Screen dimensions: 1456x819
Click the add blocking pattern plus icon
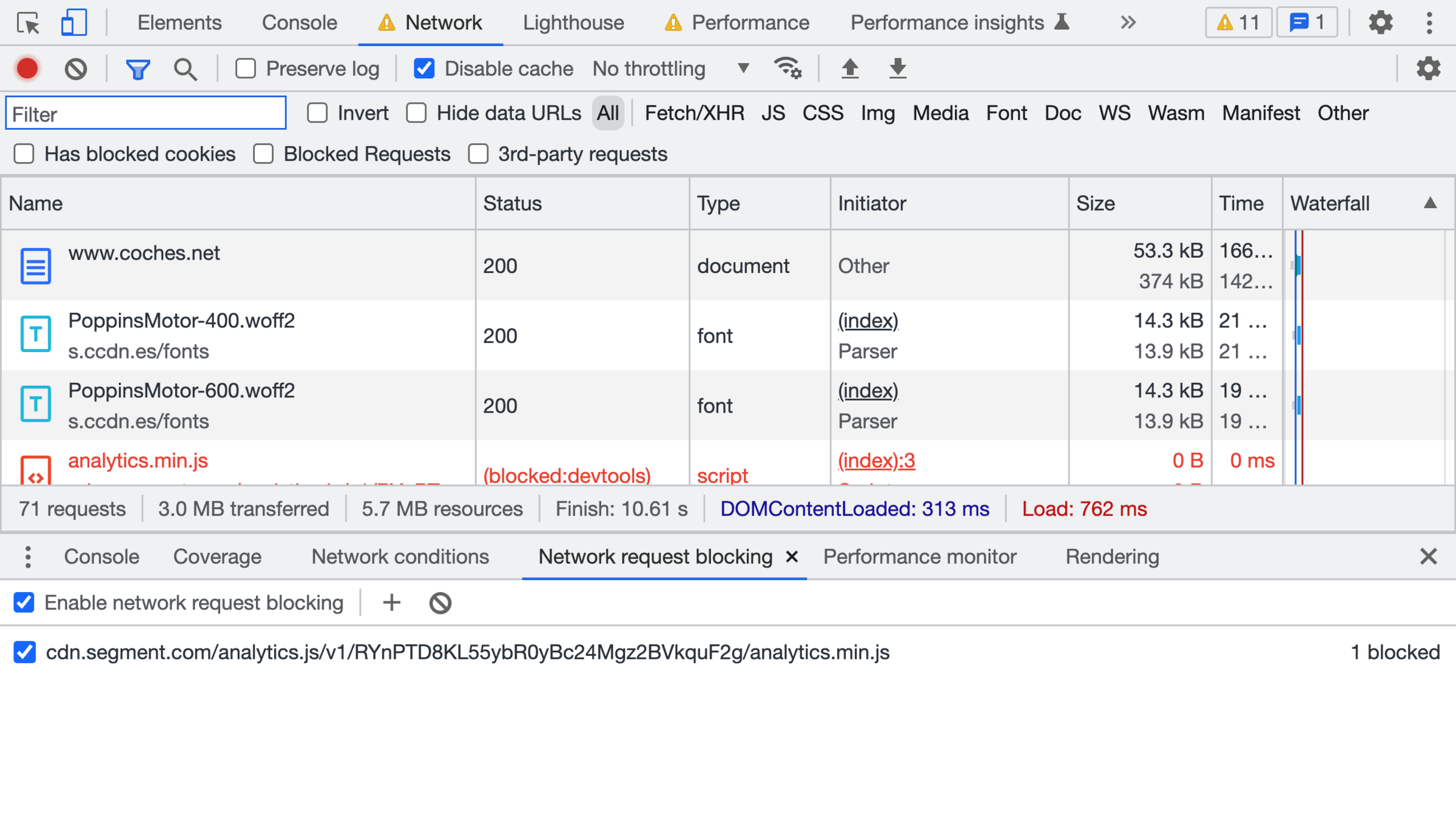pos(392,602)
